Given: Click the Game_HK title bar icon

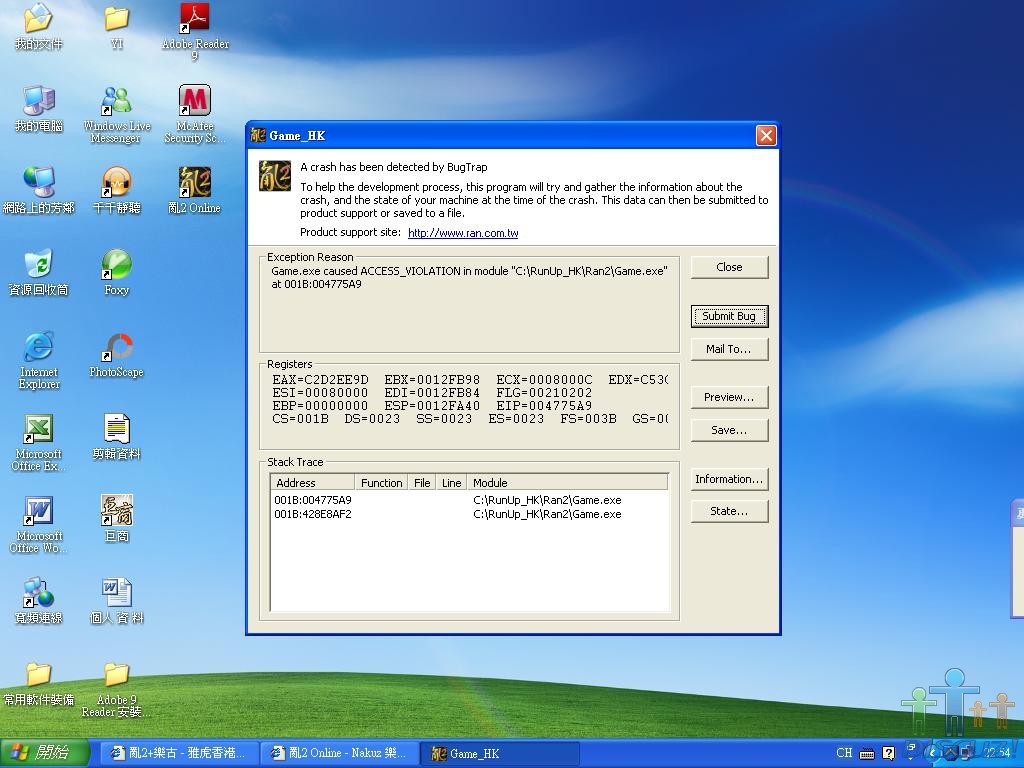Looking at the screenshot, I should pos(259,135).
